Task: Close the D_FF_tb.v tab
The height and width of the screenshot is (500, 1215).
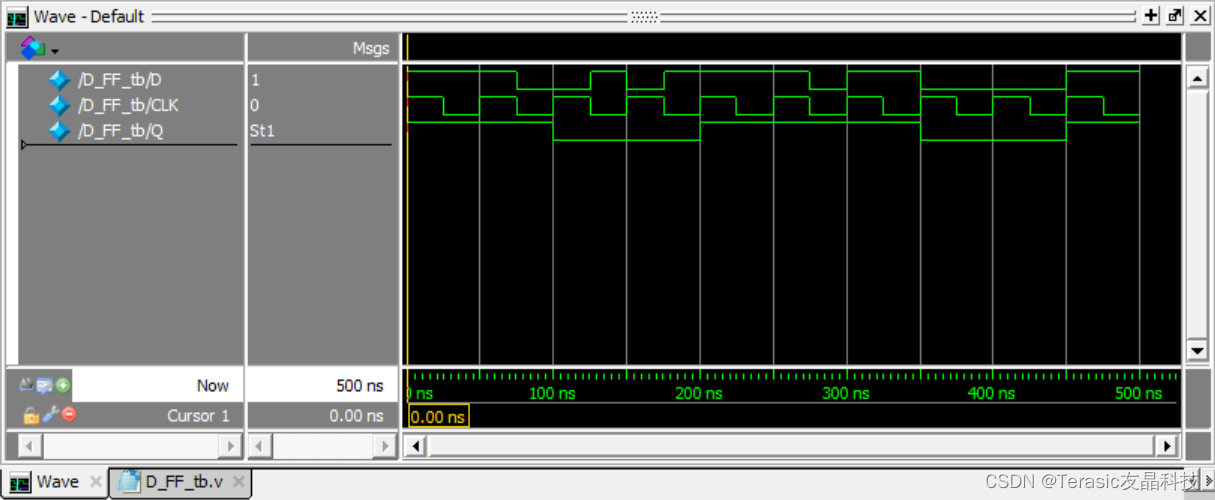Action: click(239, 482)
